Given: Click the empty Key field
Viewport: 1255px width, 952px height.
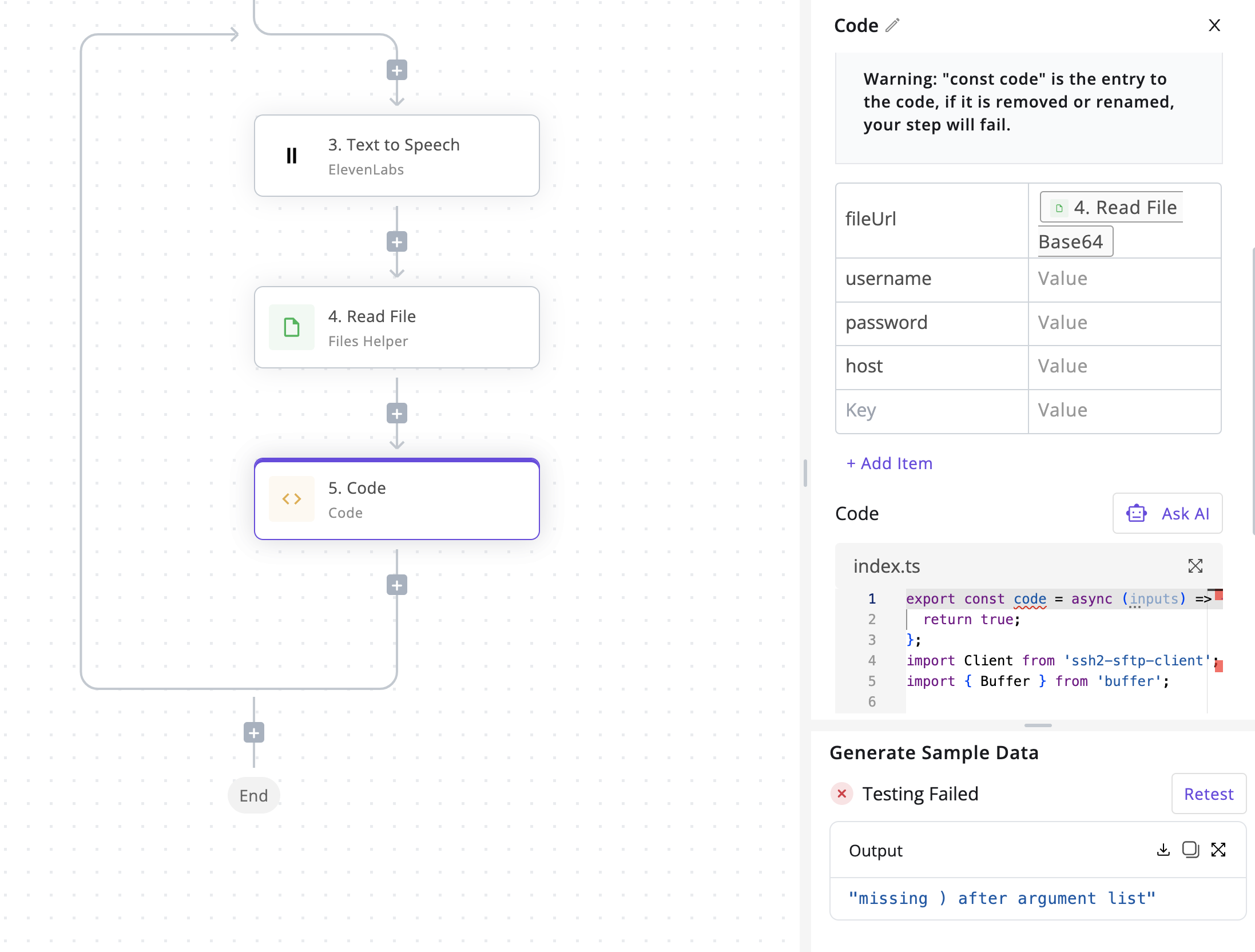Looking at the screenshot, I should pos(932,411).
